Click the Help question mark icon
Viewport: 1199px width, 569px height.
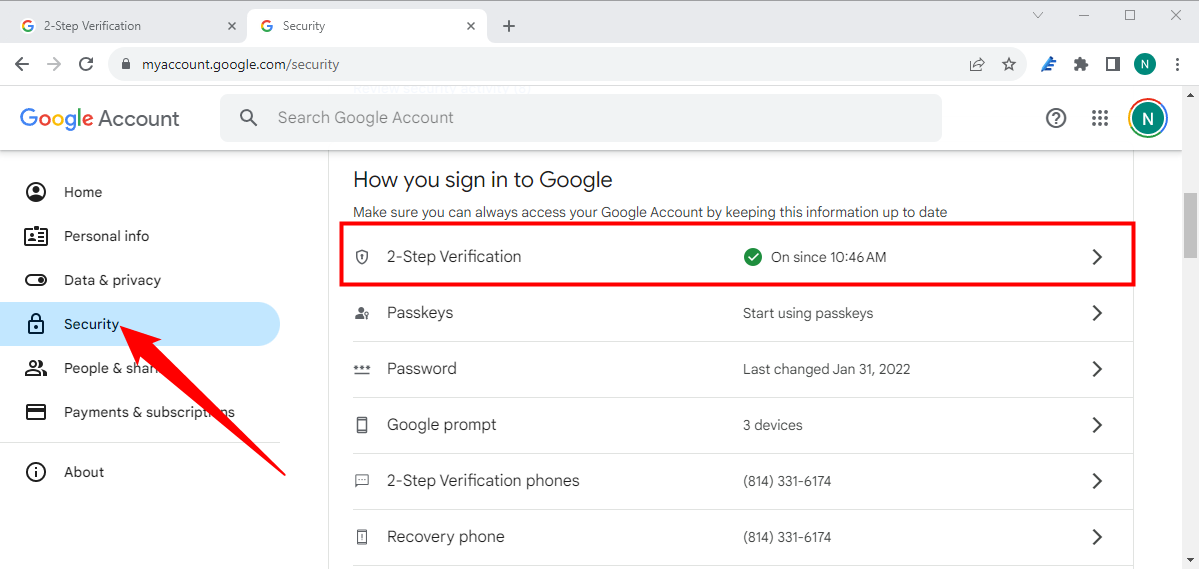pyautogui.click(x=1056, y=118)
